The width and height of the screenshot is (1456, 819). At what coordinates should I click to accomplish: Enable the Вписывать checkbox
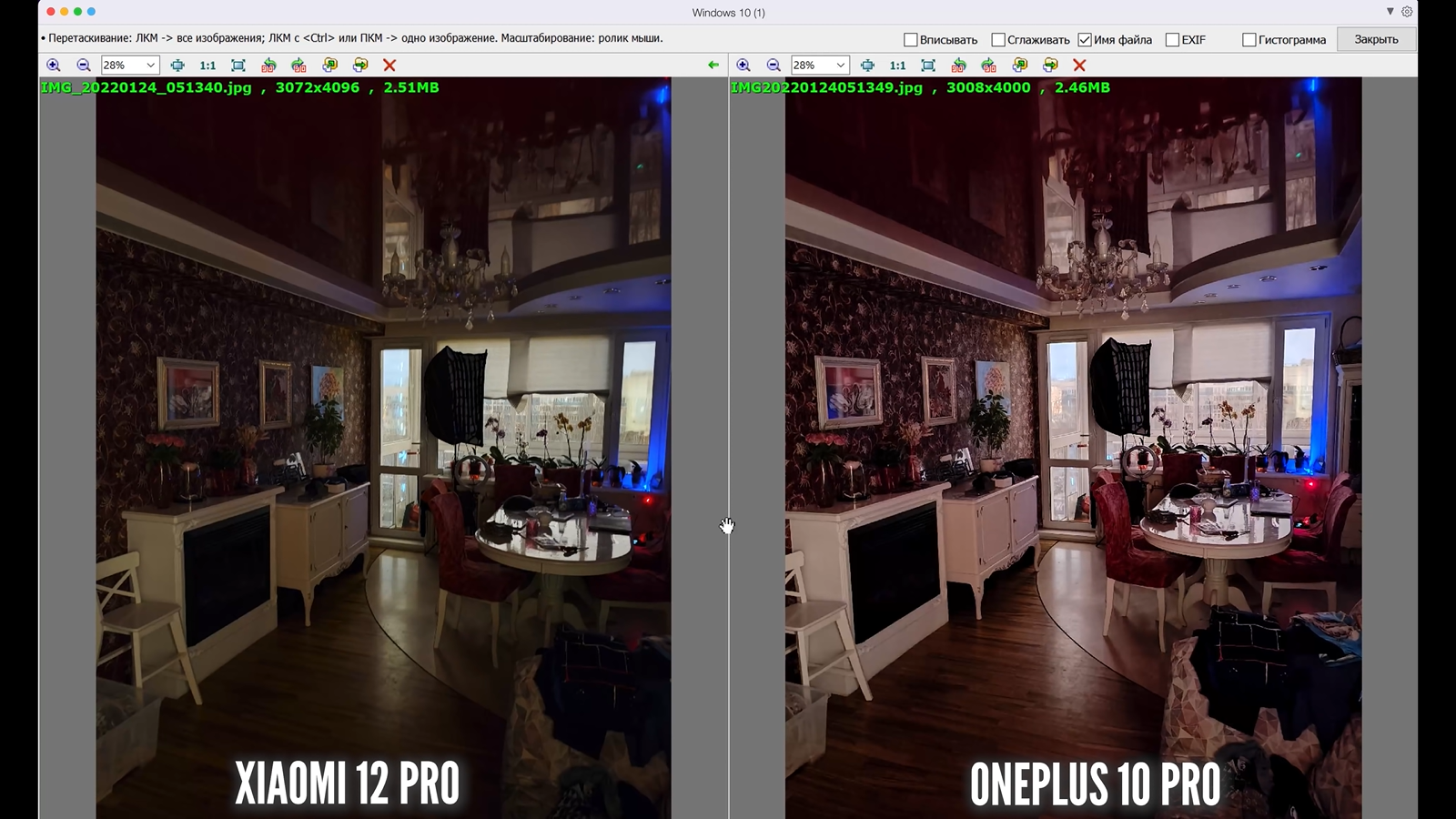[x=910, y=40]
